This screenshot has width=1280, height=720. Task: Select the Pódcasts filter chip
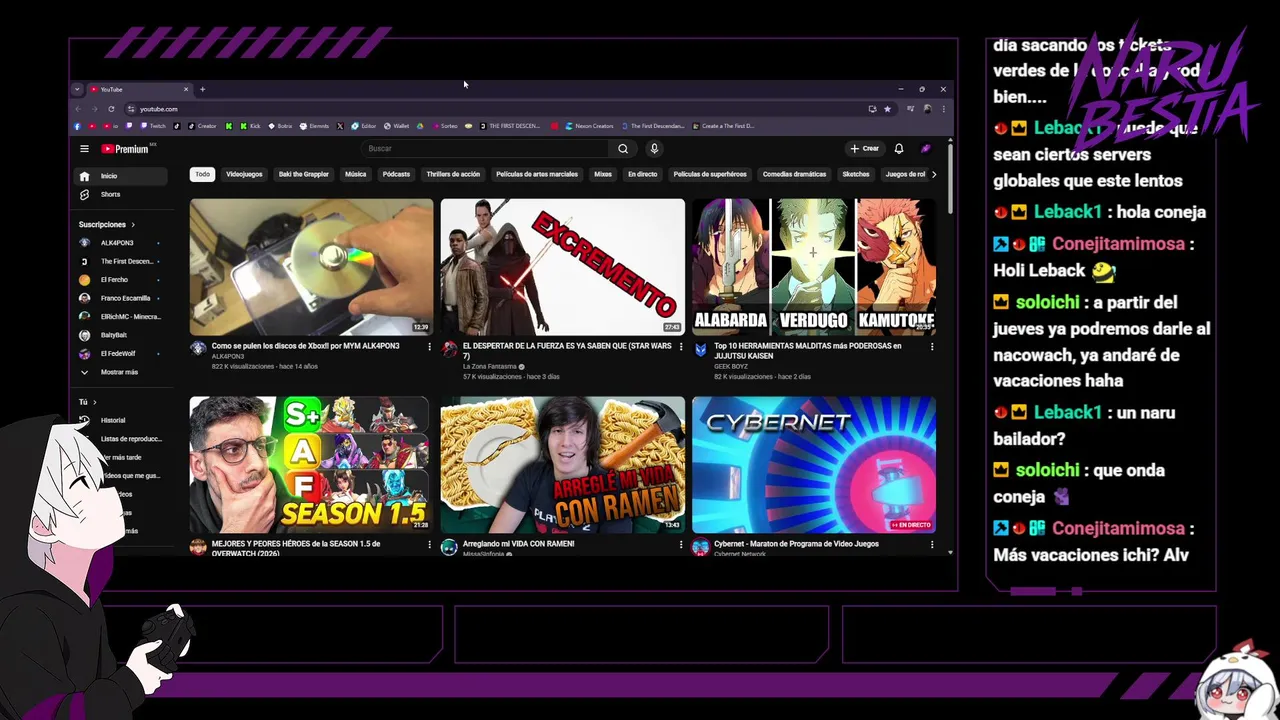(396, 174)
